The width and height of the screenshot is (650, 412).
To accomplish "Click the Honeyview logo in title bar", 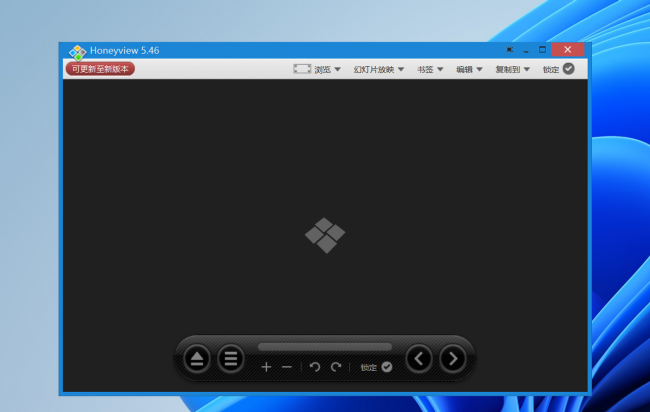I will tap(78, 52).
